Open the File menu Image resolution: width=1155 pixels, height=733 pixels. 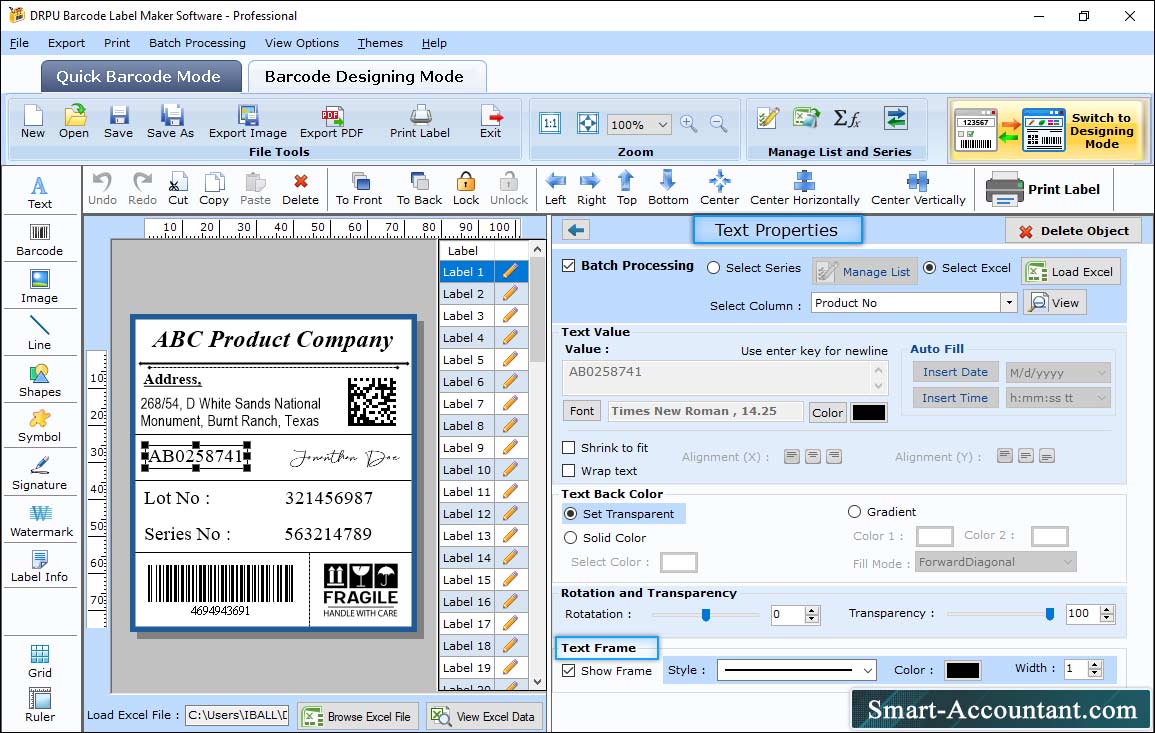click(x=19, y=43)
